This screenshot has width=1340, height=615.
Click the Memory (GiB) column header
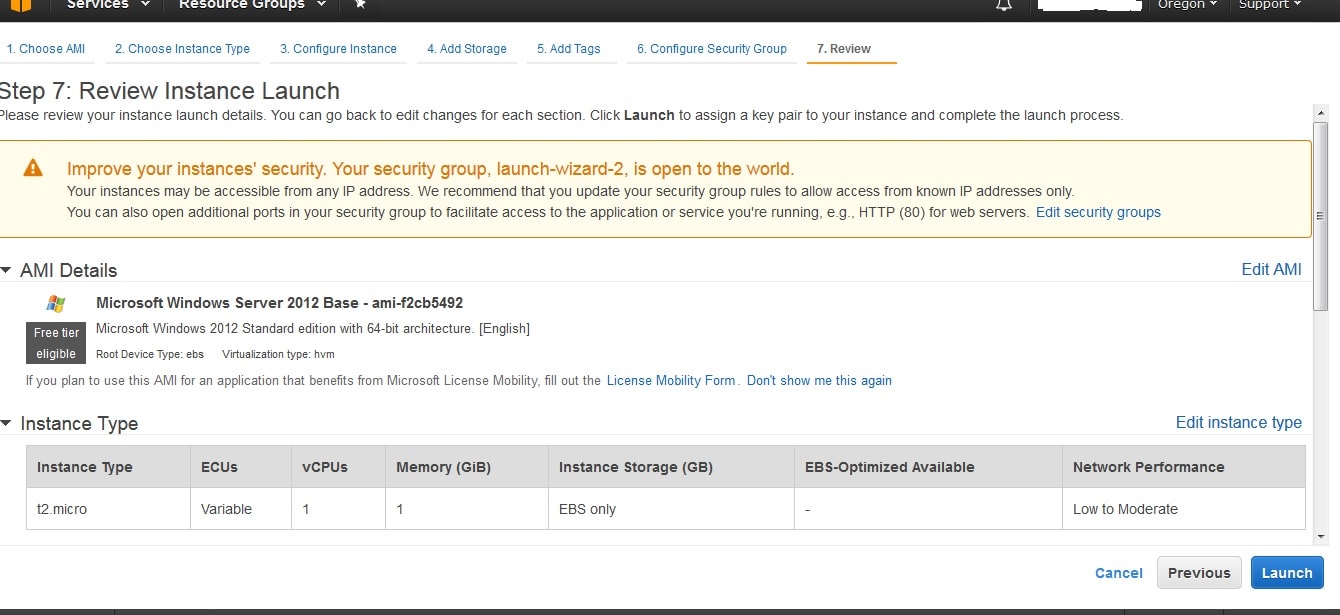(467, 467)
